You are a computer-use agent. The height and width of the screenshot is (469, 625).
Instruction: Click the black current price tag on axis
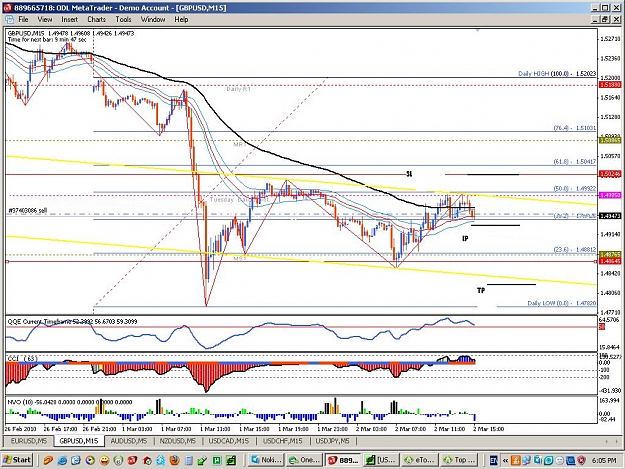click(x=610, y=216)
